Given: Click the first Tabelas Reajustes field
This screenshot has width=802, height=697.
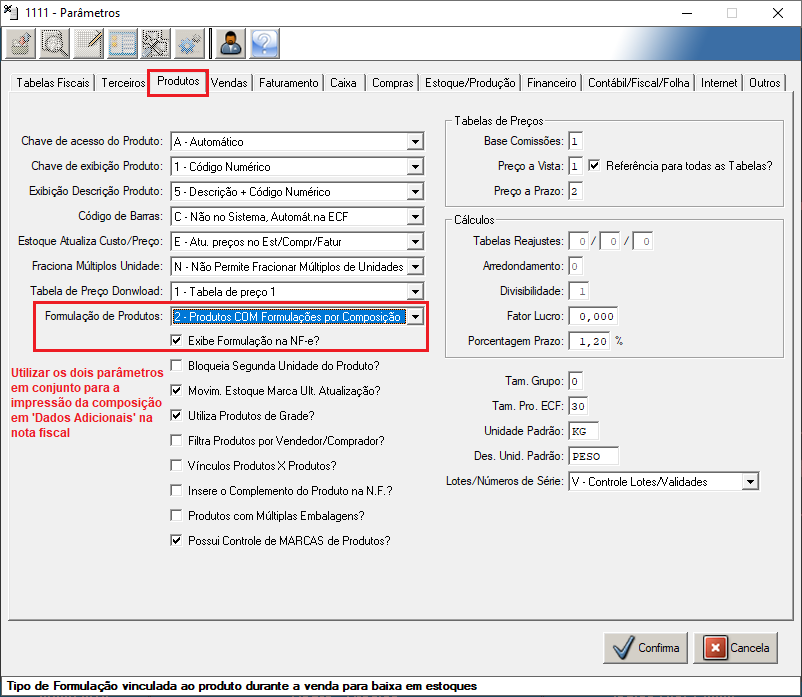Looking at the screenshot, I should [579, 241].
